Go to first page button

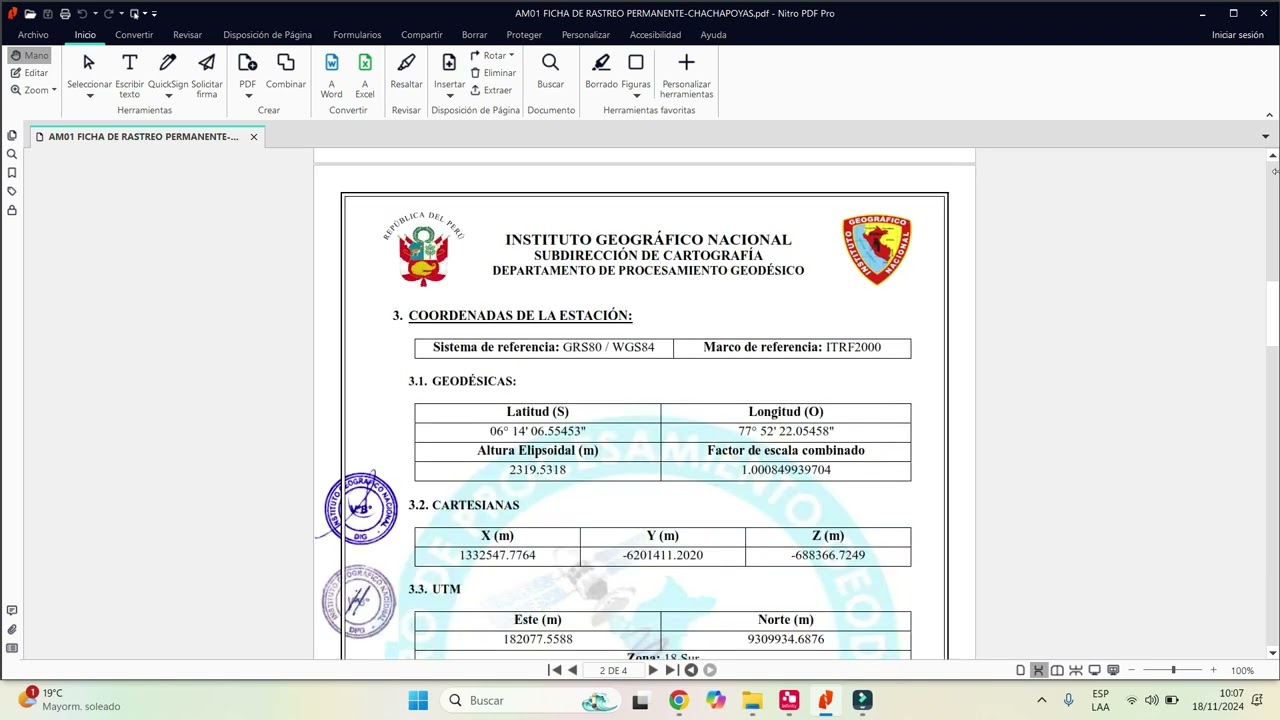point(555,670)
